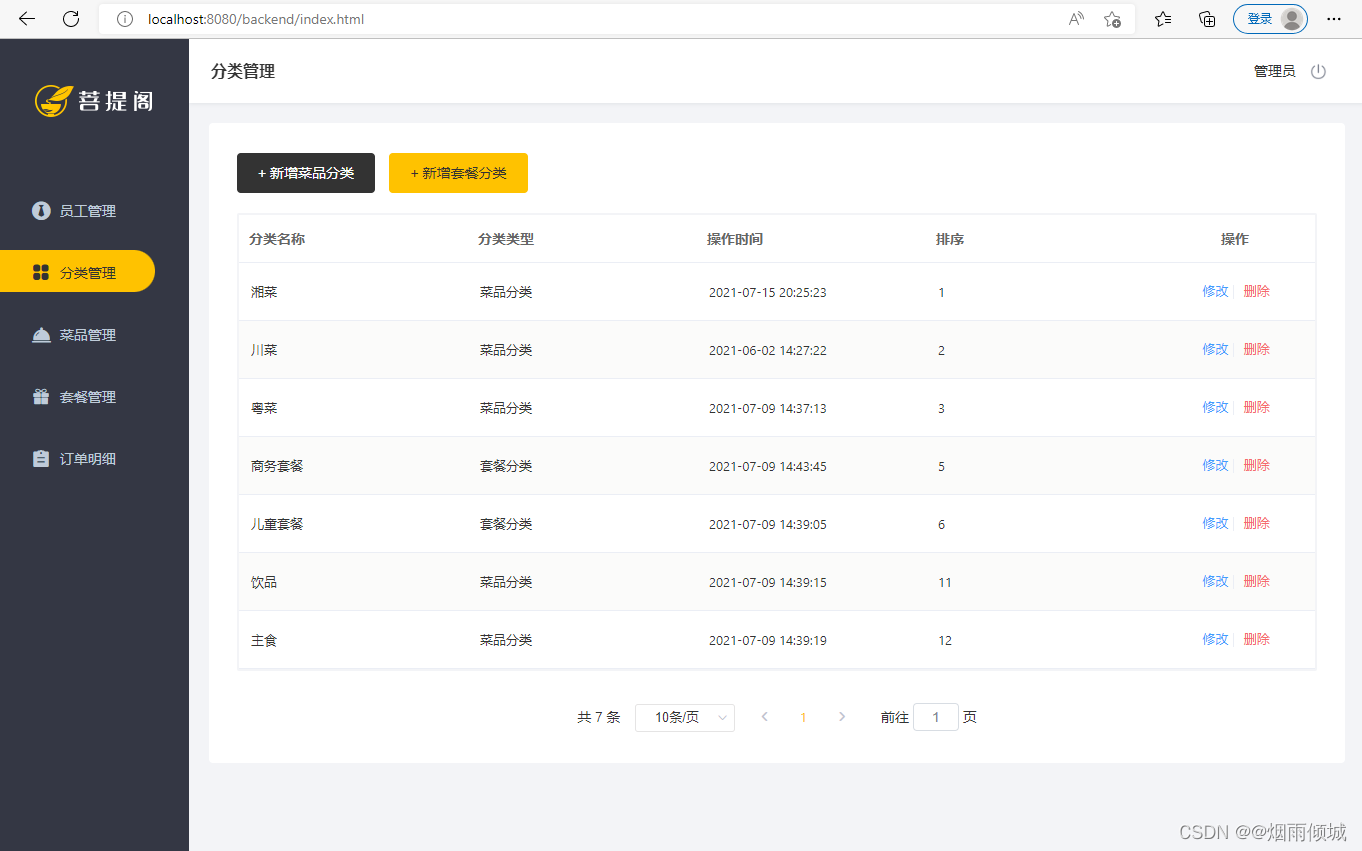Viewport: 1362px width, 851px height.
Task: Click 套餐分类 type in 商务套餐 row
Action: tap(506, 466)
